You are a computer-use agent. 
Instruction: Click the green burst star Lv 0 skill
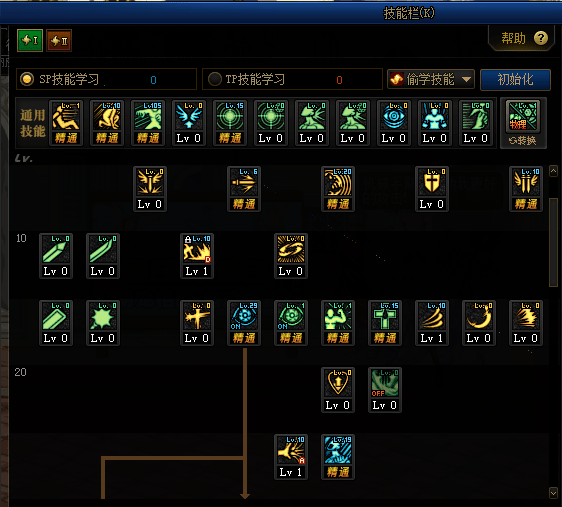[x=103, y=322]
